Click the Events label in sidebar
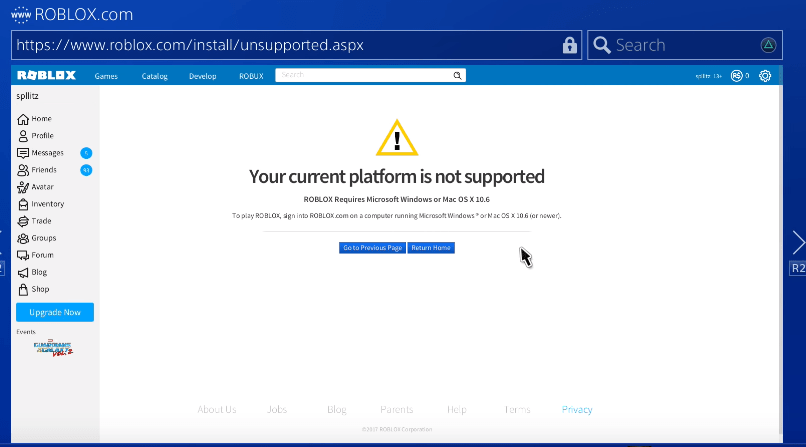806x447 pixels. (26, 332)
